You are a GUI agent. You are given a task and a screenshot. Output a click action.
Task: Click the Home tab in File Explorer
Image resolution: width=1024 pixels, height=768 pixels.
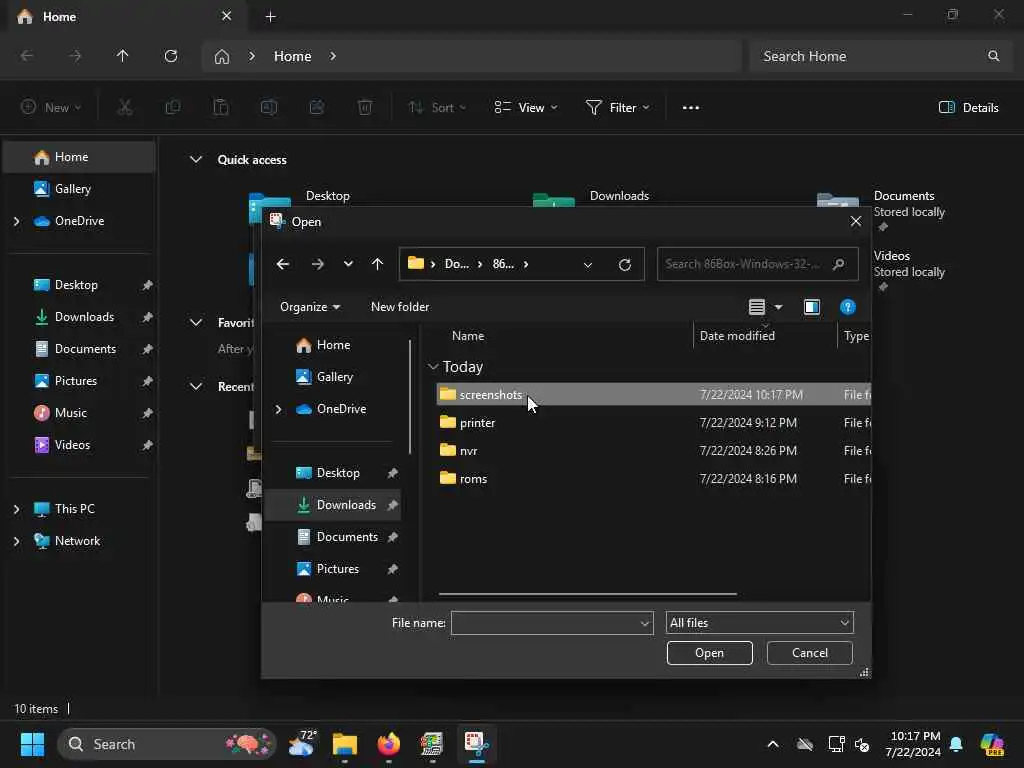[124, 17]
